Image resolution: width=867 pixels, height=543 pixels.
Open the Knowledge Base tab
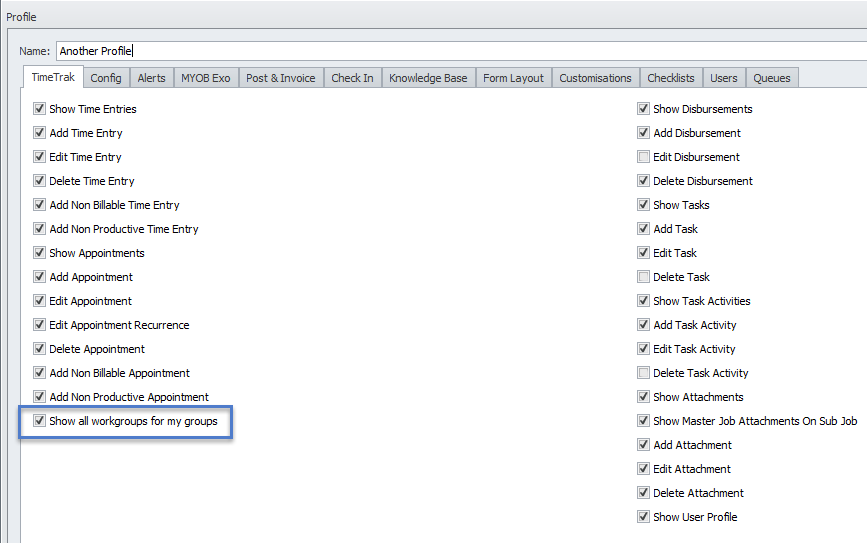click(427, 78)
